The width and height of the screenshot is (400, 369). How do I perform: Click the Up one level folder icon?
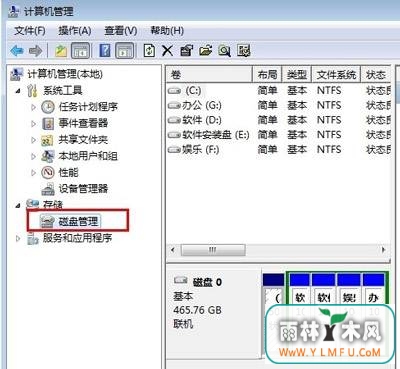tap(61, 51)
